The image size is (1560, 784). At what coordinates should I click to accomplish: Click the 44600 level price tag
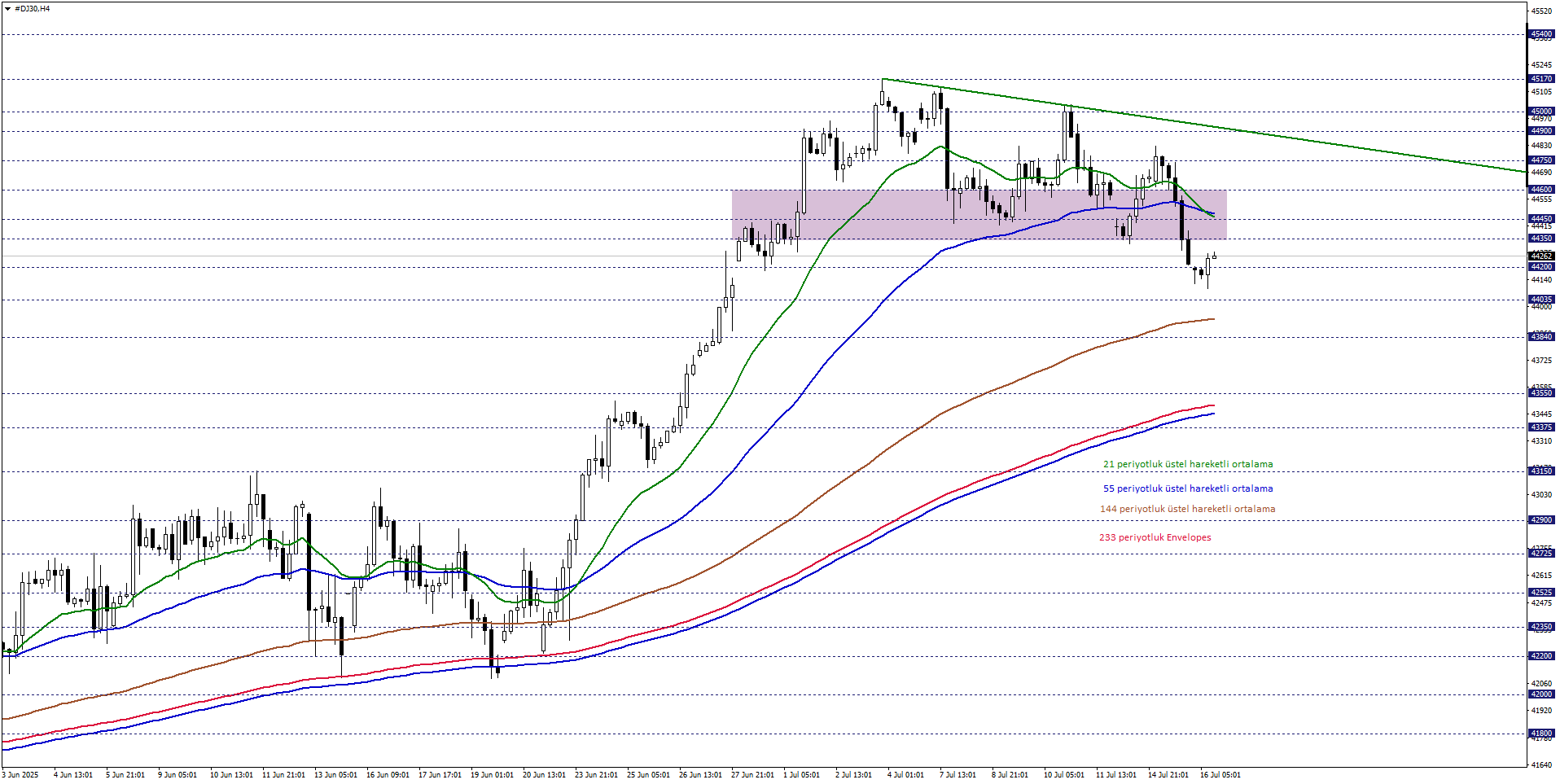pos(1540,190)
